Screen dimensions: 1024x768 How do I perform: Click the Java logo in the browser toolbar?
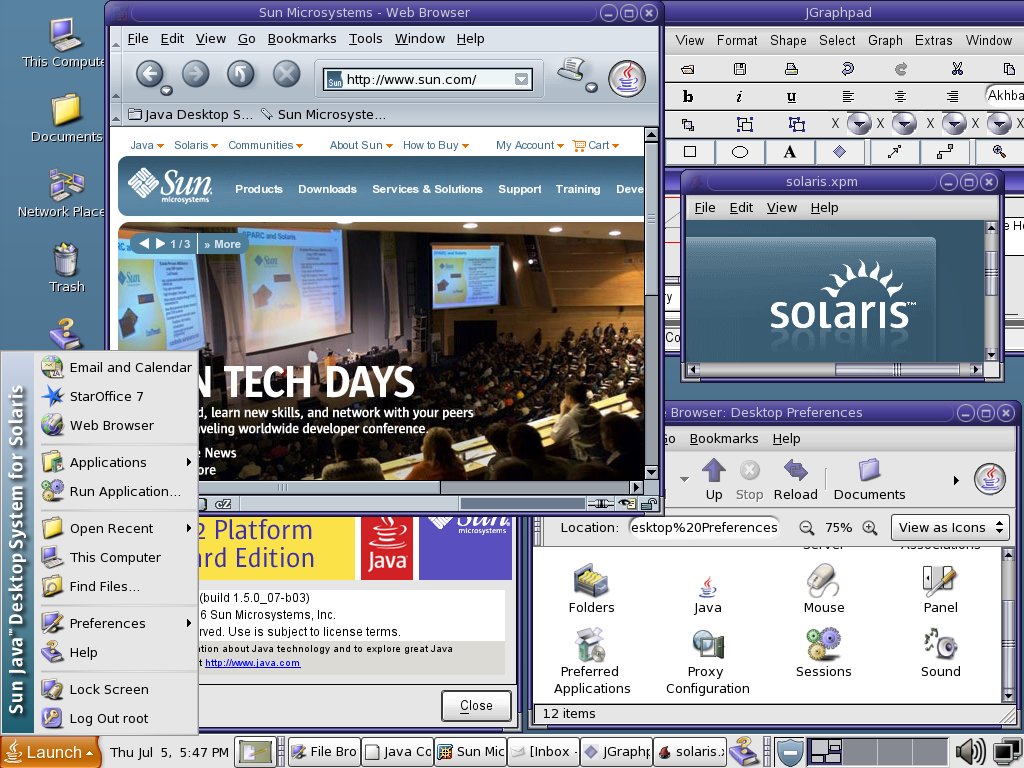[x=627, y=78]
